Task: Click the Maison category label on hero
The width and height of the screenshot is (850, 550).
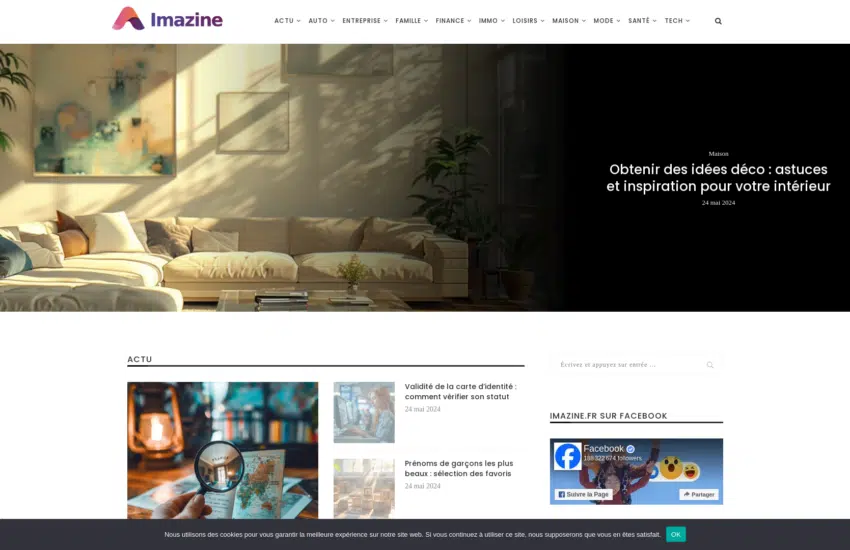Action: click(x=718, y=154)
